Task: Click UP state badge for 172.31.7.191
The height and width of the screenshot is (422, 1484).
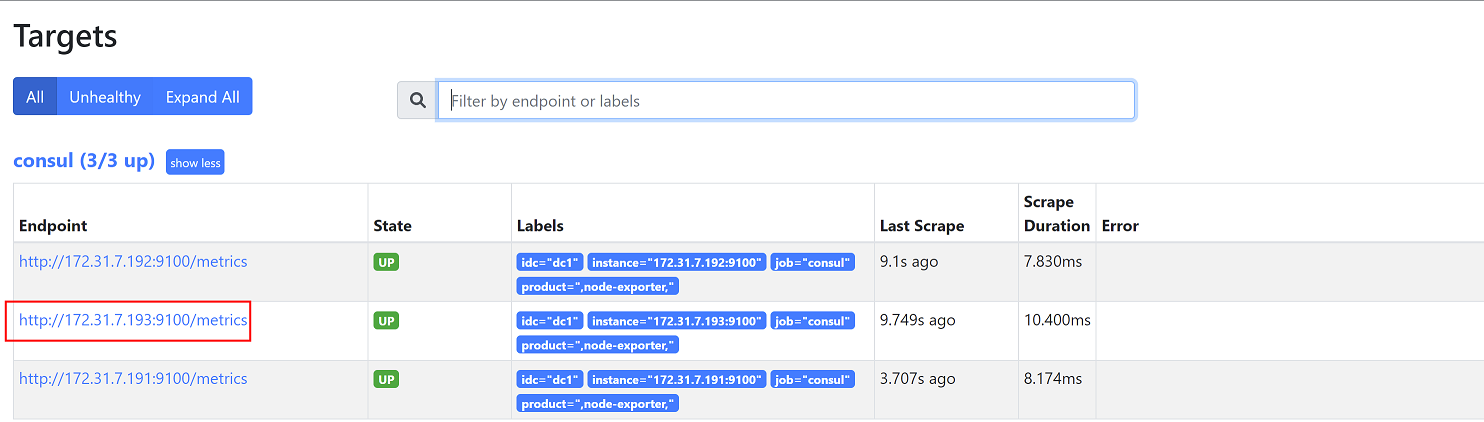Action: tap(386, 380)
